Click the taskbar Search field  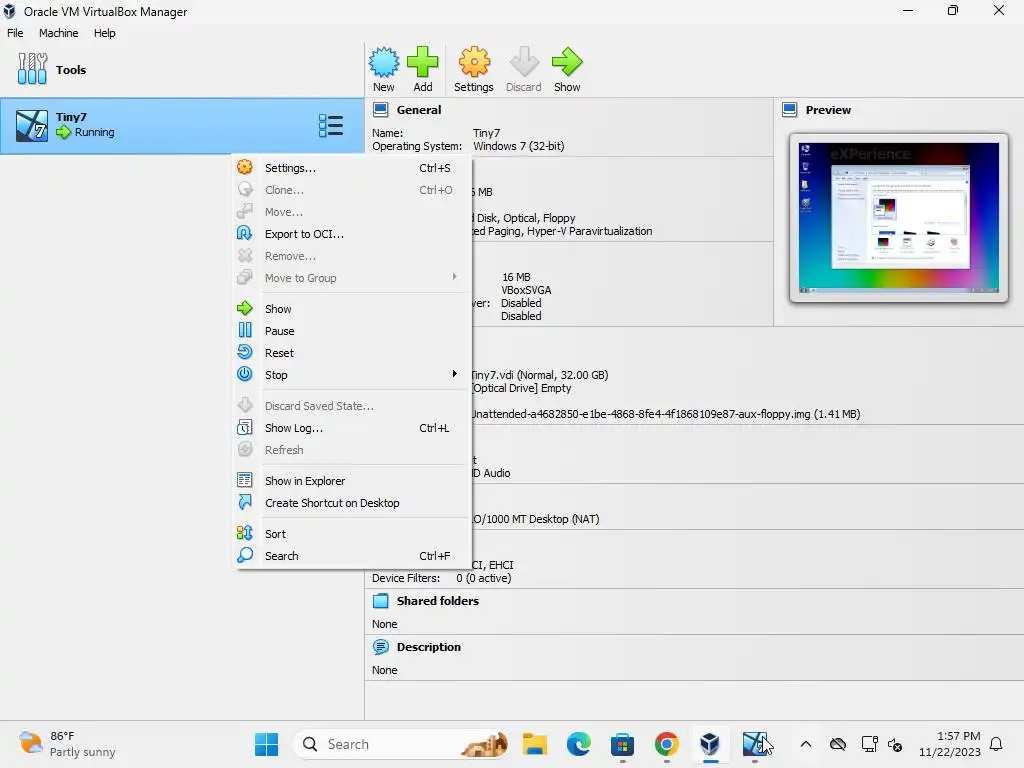tap(401, 744)
